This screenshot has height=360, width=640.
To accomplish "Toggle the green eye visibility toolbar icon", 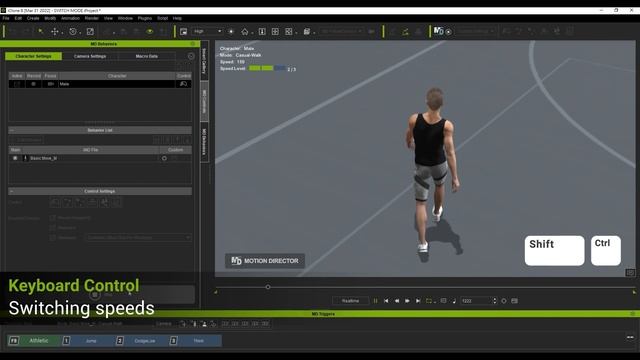I will click(x=150, y=31).
